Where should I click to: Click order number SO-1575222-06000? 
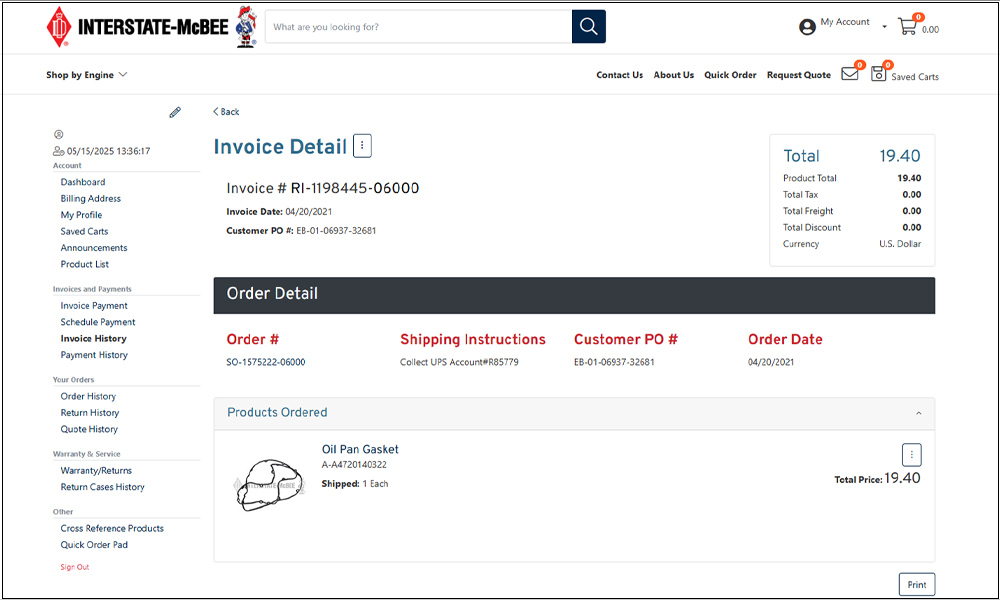coord(266,362)
